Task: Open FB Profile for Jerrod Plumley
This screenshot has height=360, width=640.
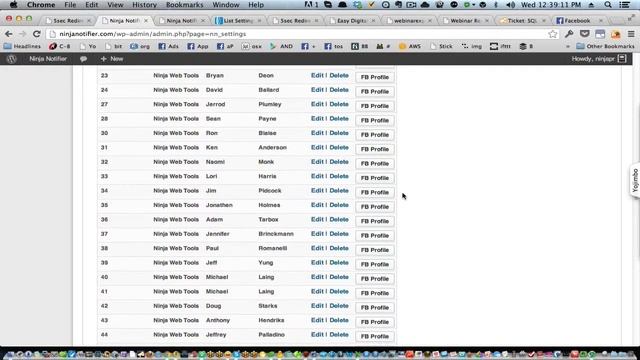Action: pyautogui.click(x=375, y=106)
